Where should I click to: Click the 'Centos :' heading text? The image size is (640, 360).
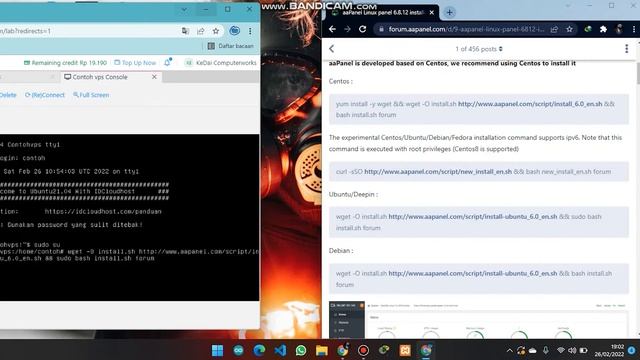click(341, 82)
